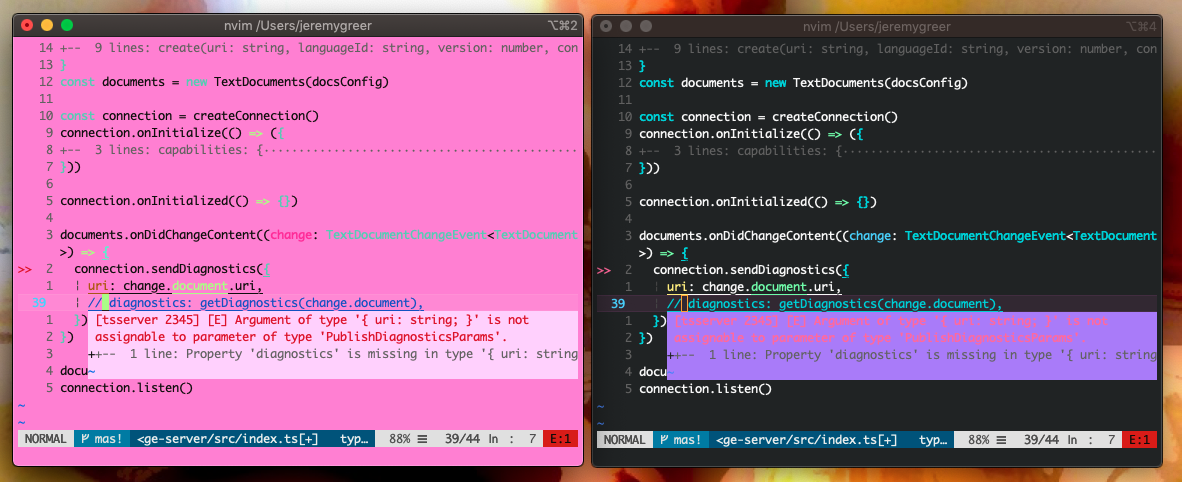Click the >> error sign in pink window gutter

[25, 269]
